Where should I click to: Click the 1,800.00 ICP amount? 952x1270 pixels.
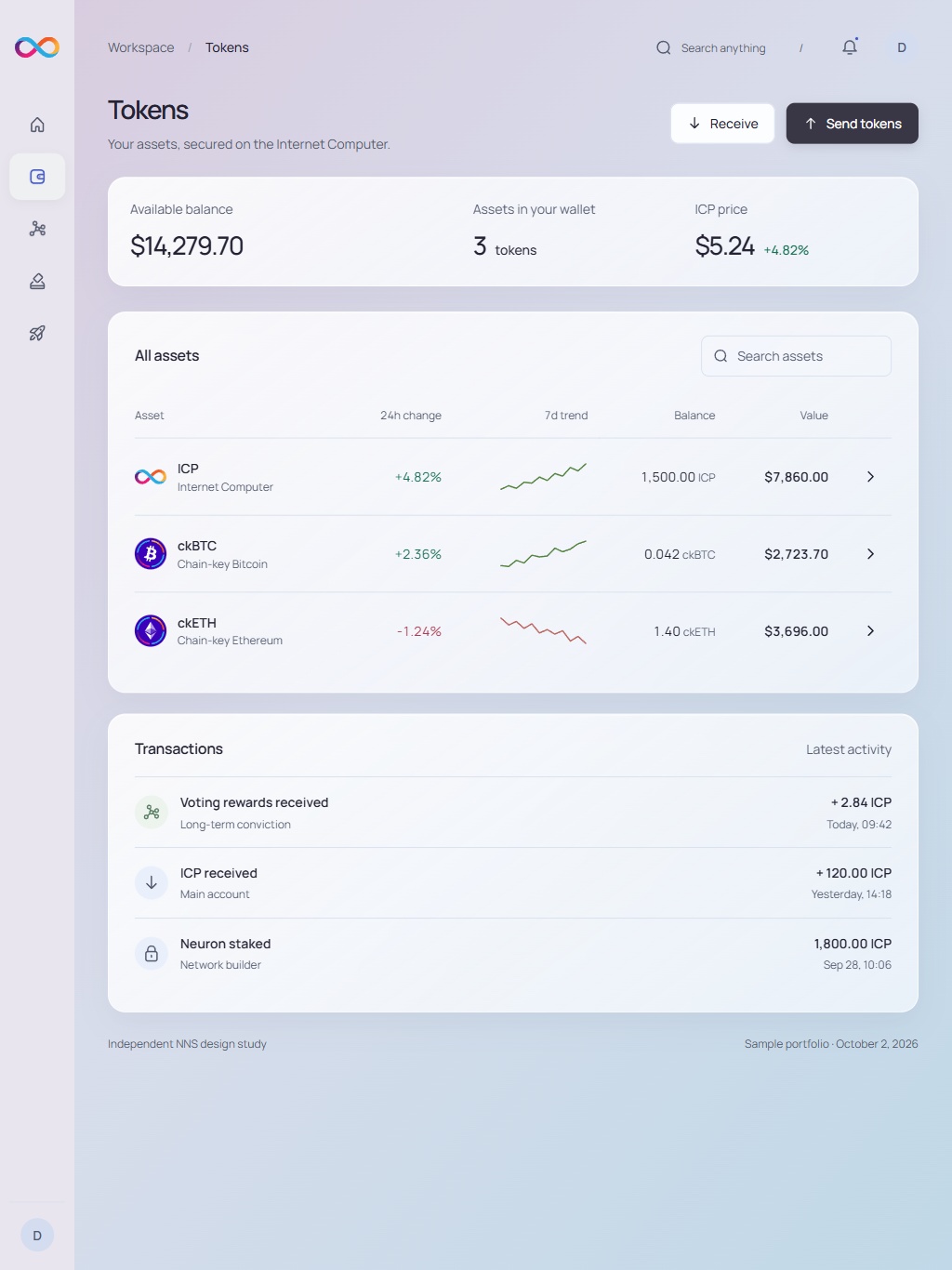[853, 944]
